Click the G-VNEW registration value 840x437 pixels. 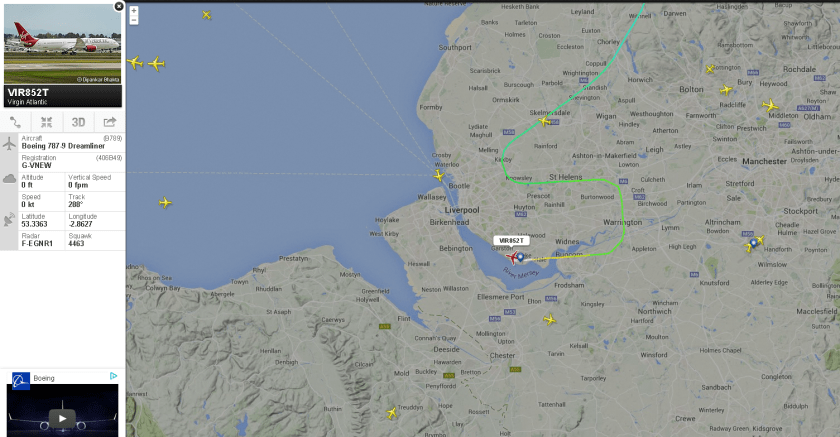click(36, 165)
